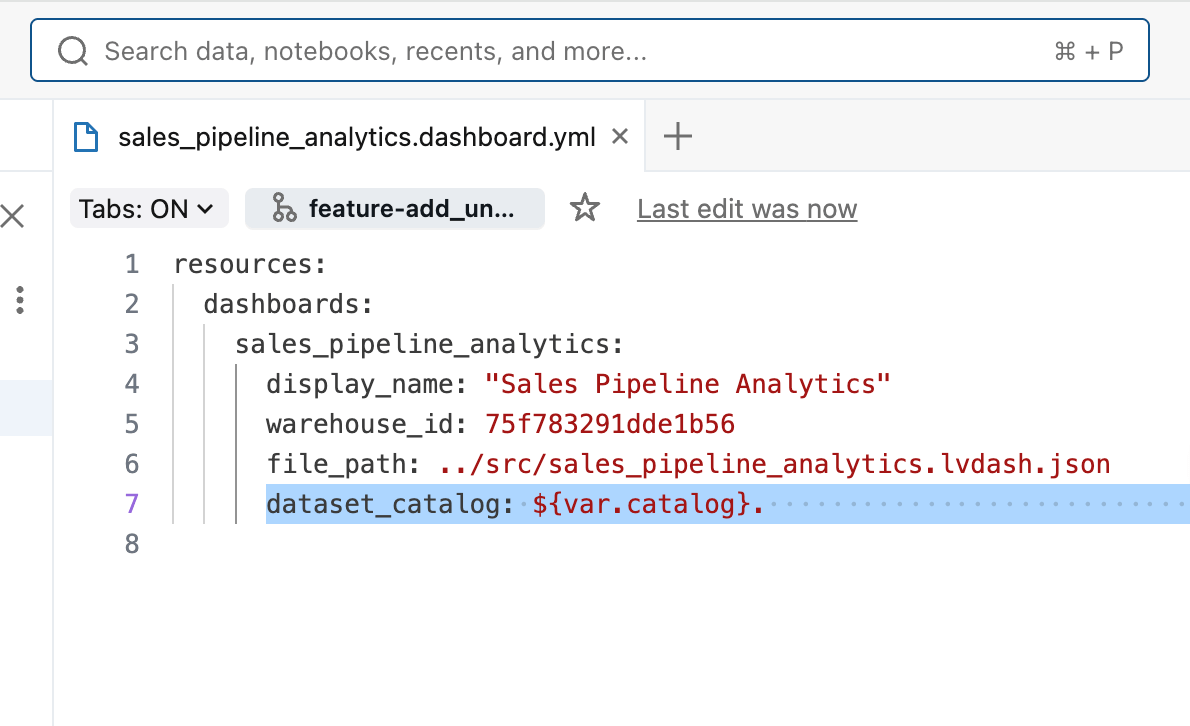Open the feature-add_un... git branch selector
The image size is (1190, 726).
395,209
